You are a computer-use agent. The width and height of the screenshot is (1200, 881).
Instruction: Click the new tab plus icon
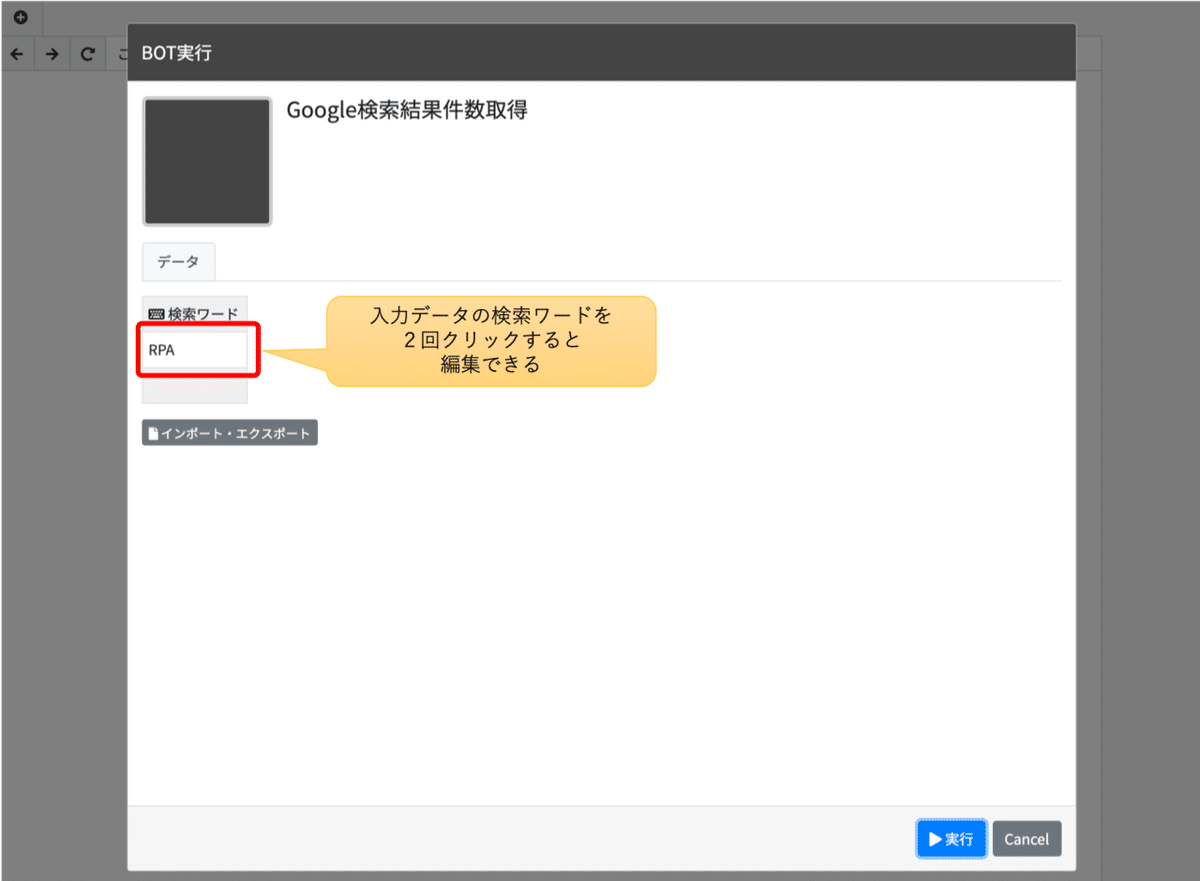(22, 16)
